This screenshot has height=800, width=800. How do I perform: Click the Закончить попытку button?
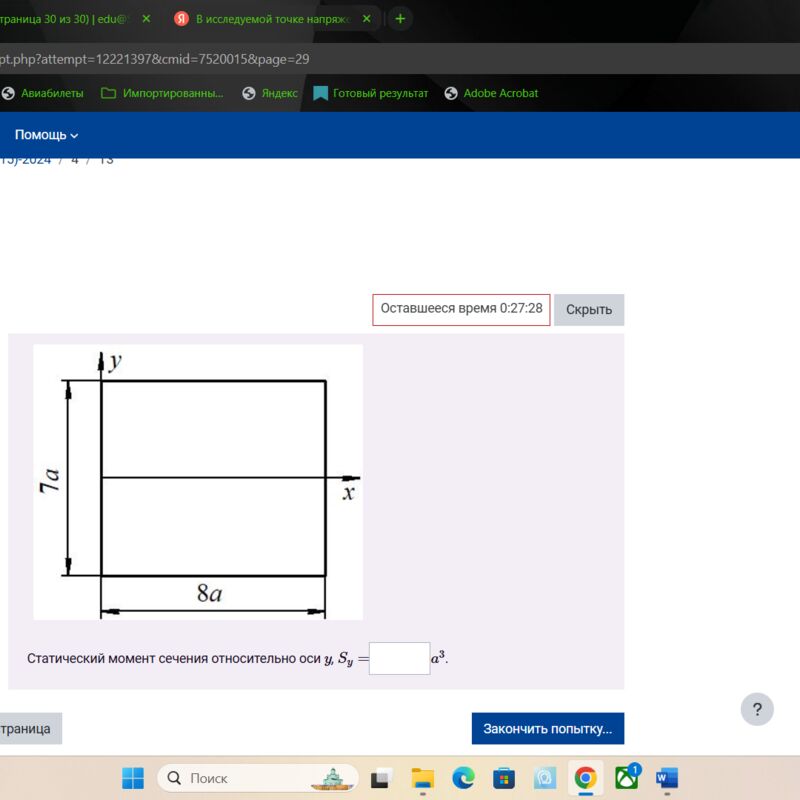click(x=548, y=729)
